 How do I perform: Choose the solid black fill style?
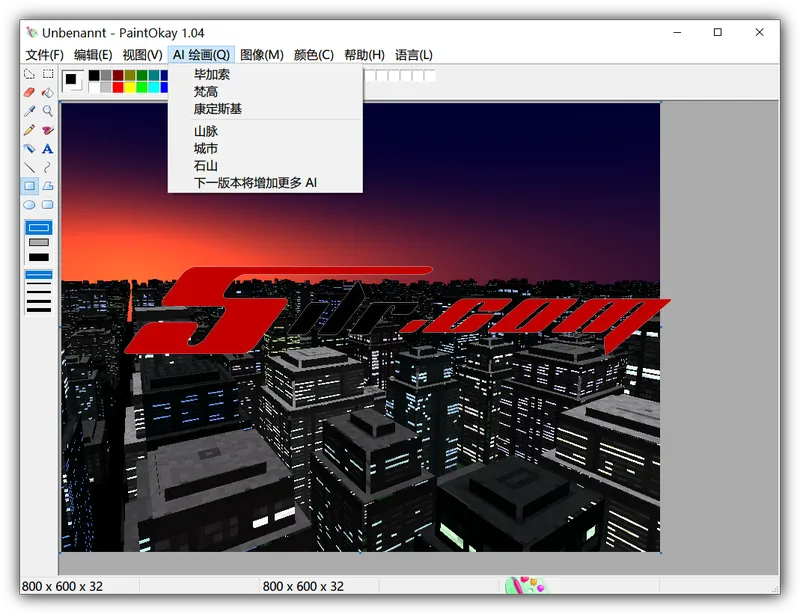tap(39, 257)
